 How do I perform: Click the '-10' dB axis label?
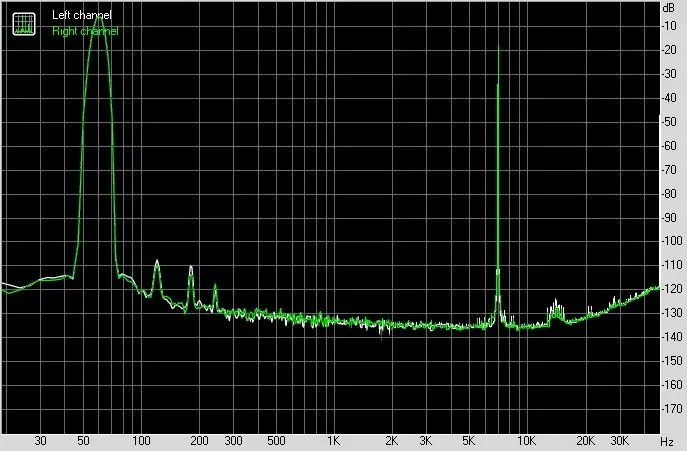[x=670, y=26]
